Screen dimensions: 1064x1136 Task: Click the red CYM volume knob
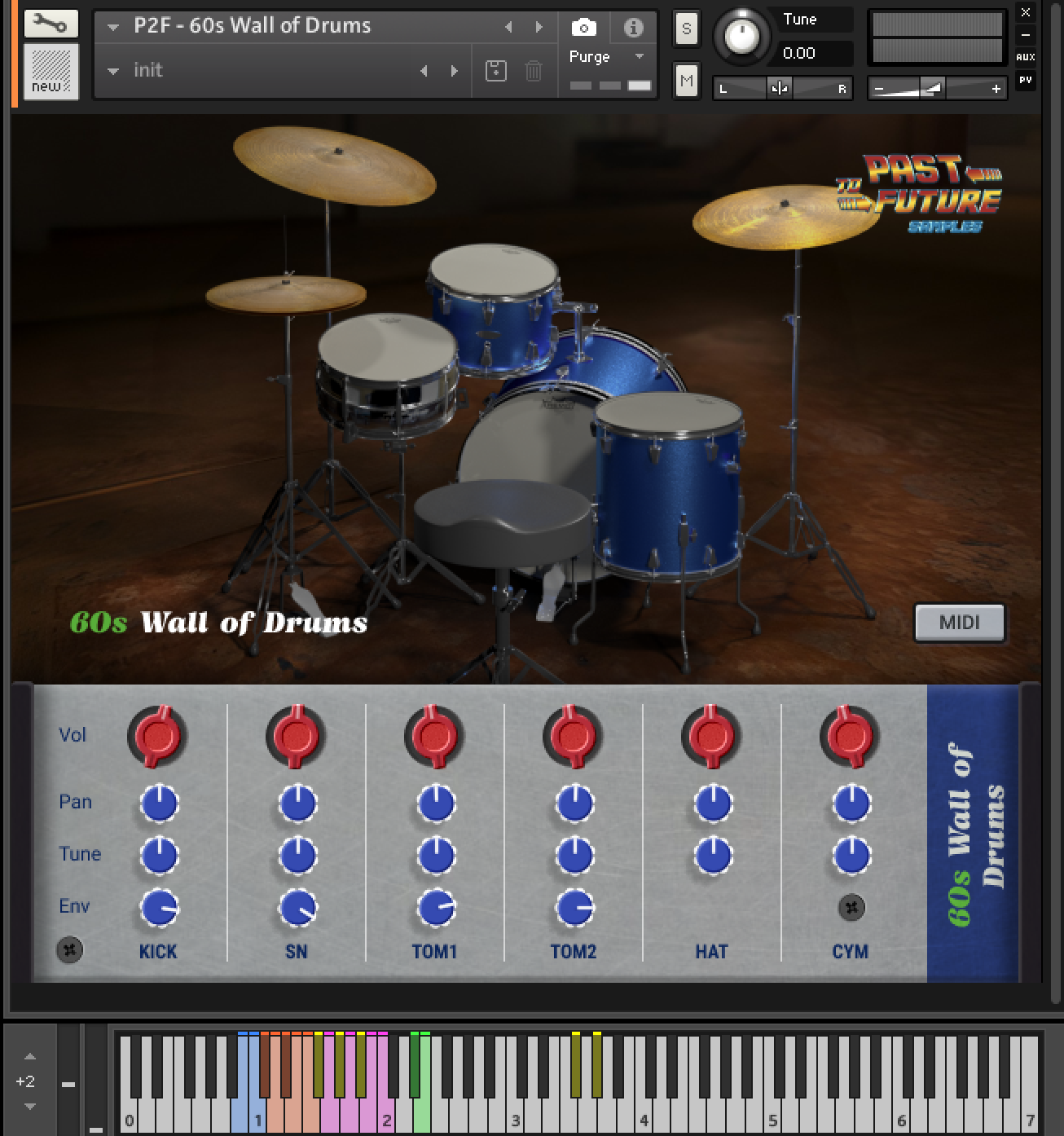(851, 736)
